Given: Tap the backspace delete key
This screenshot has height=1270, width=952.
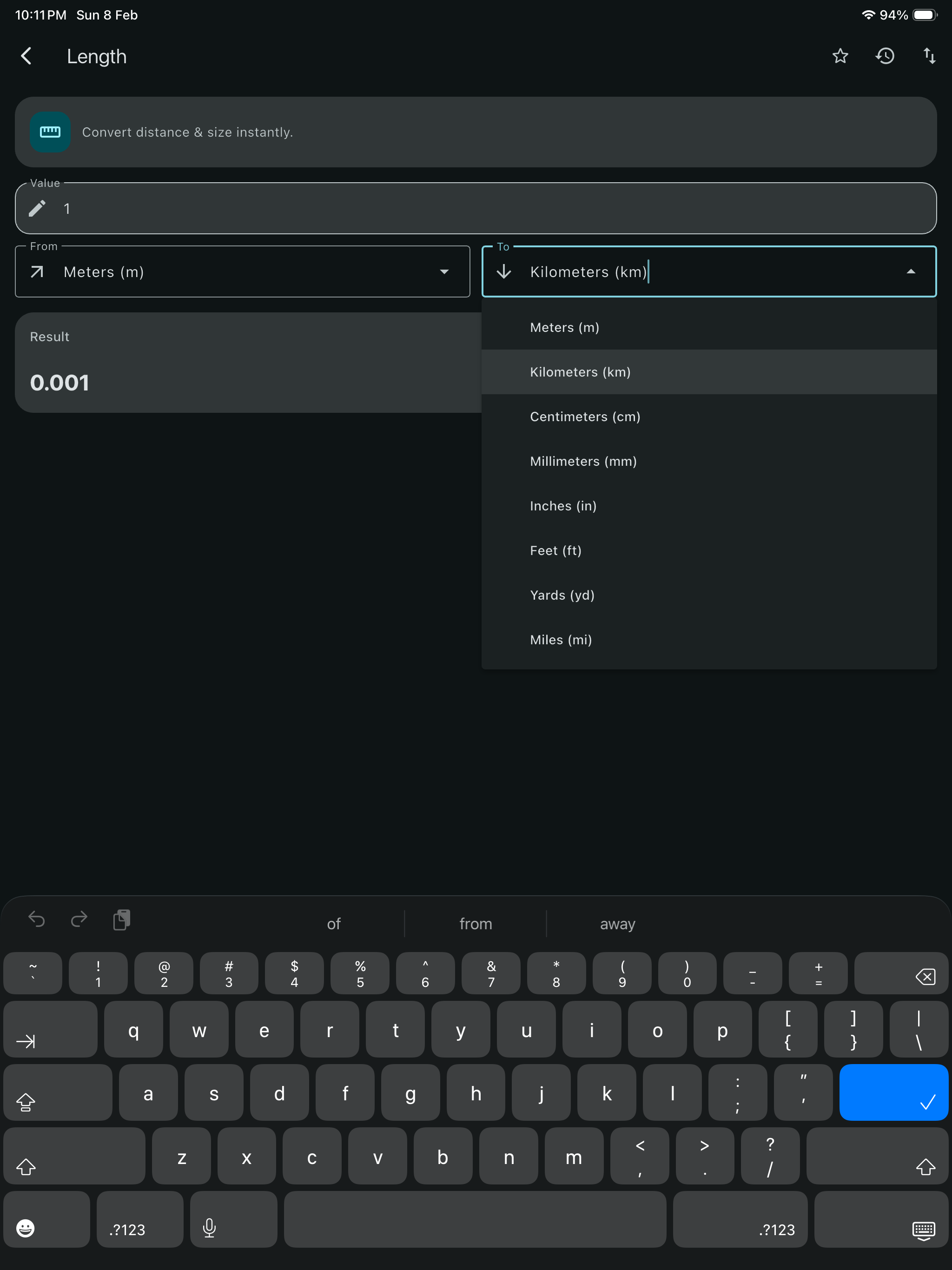Looking at the screenshot, I should pyautogui.click(x=901, y=973).
